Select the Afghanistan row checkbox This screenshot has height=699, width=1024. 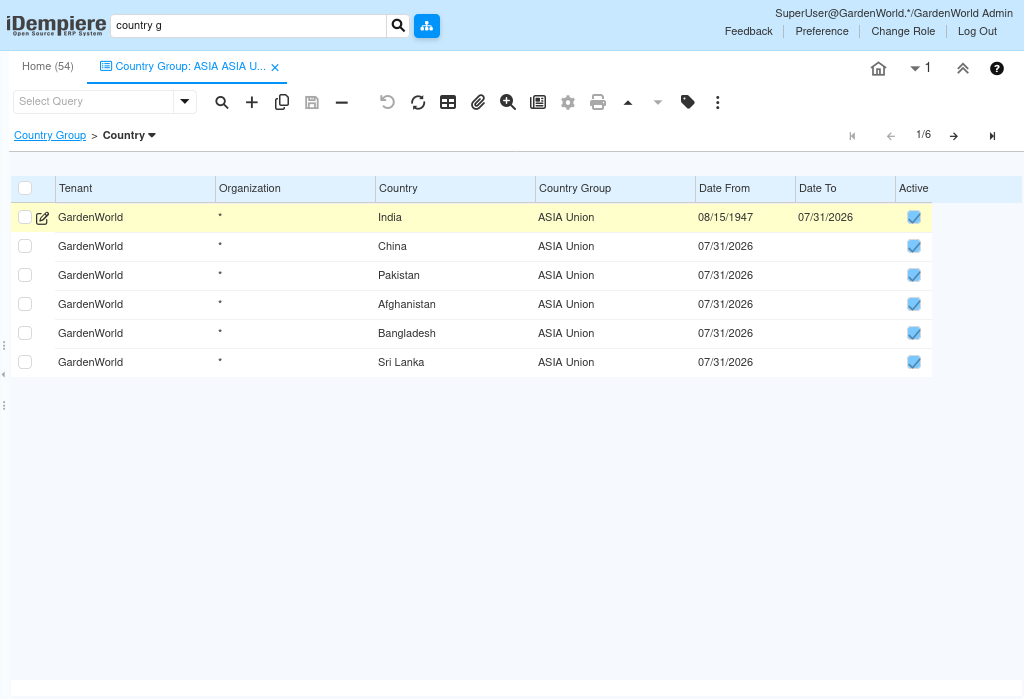(x=25, y=304)
